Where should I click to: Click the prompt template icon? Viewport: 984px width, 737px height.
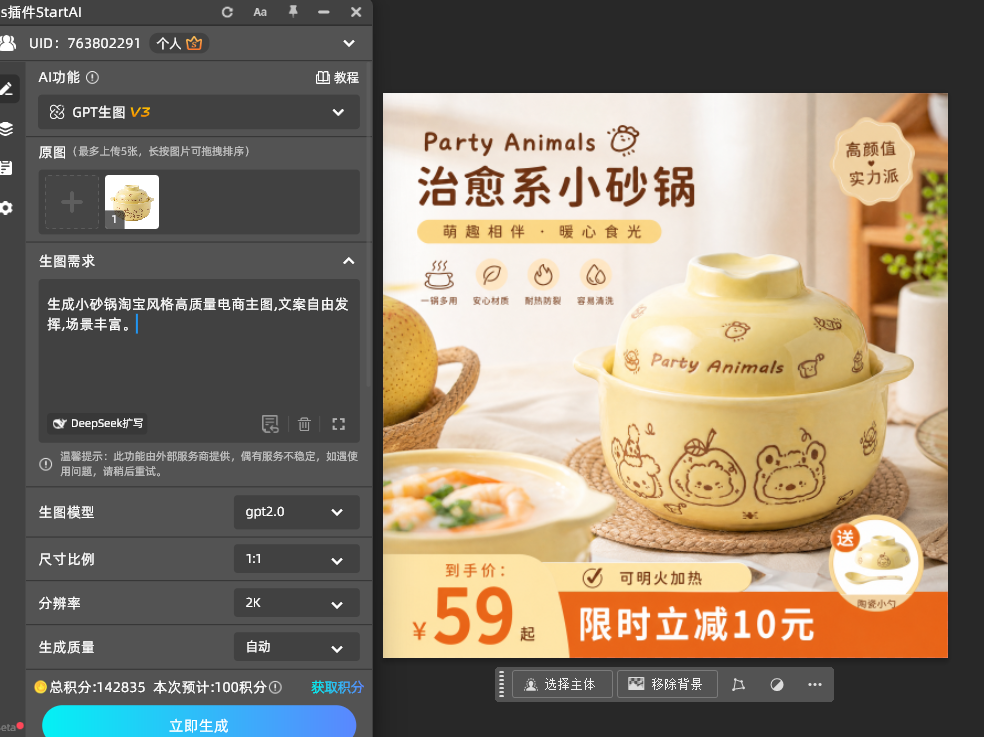(270, 424)
